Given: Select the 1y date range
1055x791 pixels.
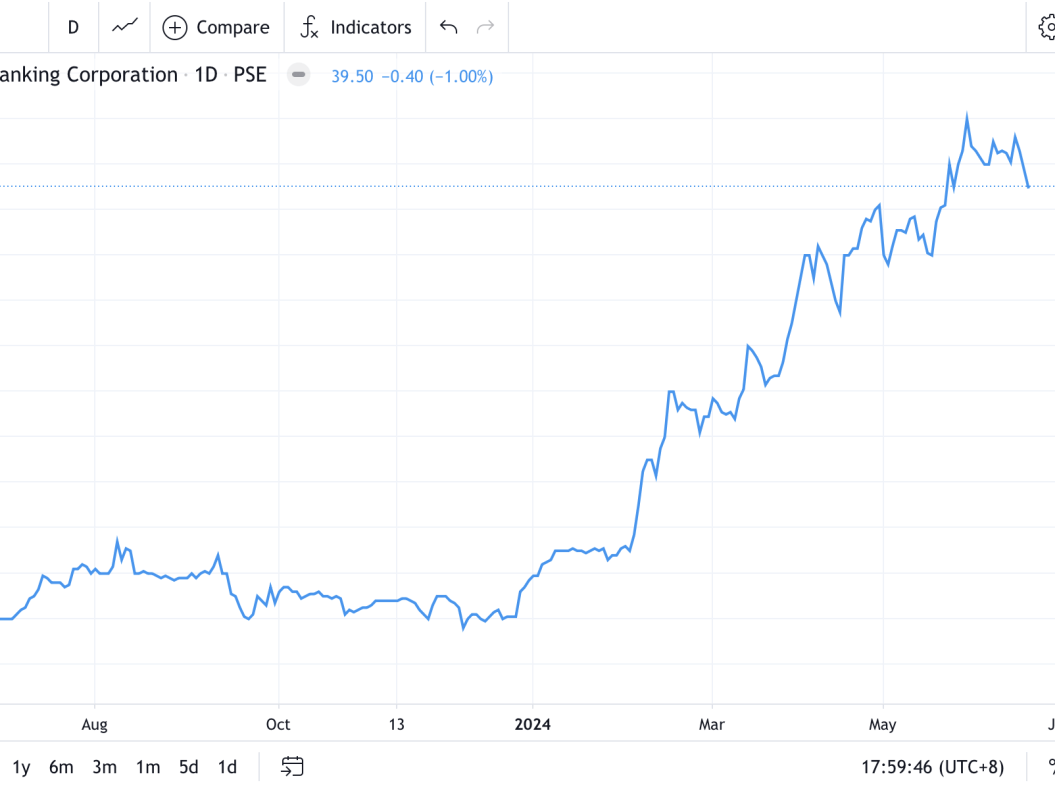Looking at the screenshot, I should 21,766.
